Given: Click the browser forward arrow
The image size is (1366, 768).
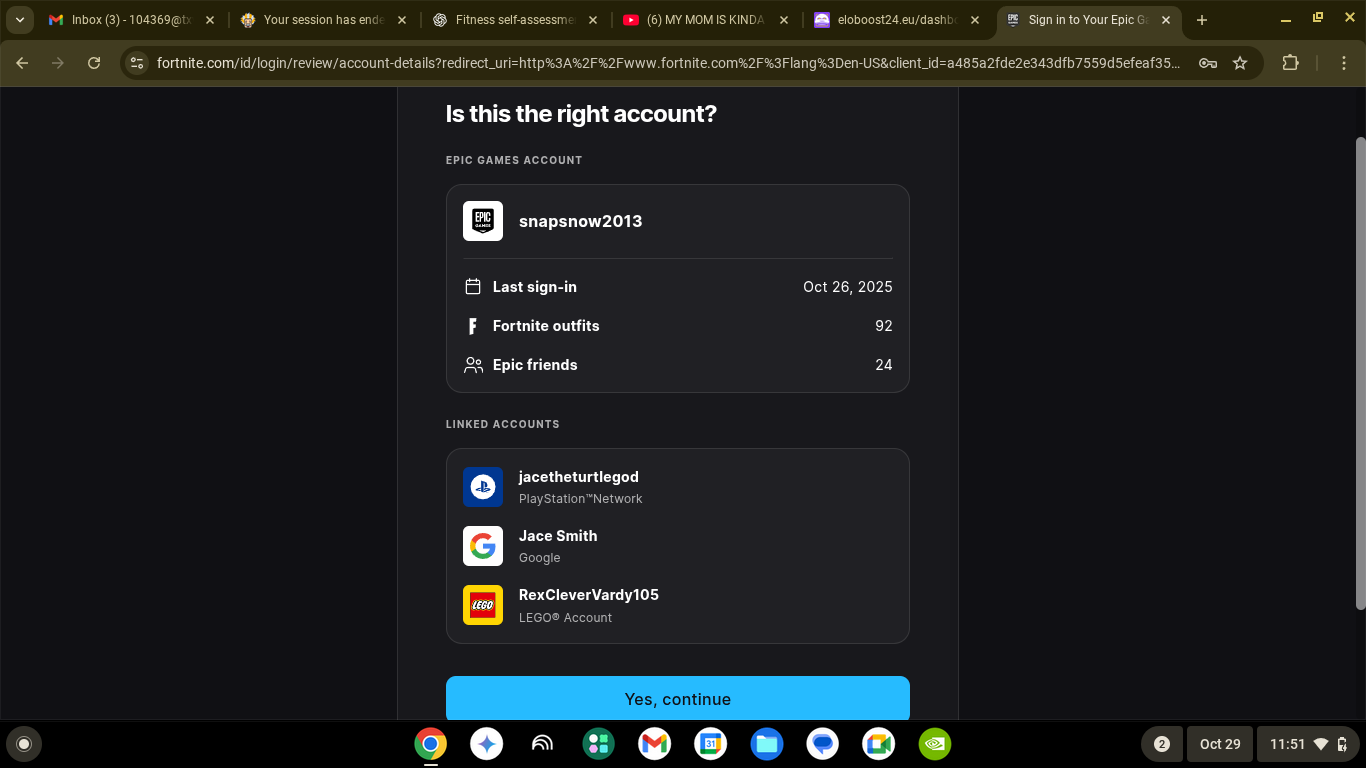Looking at the screenshot, I should [x=58, y=63].
